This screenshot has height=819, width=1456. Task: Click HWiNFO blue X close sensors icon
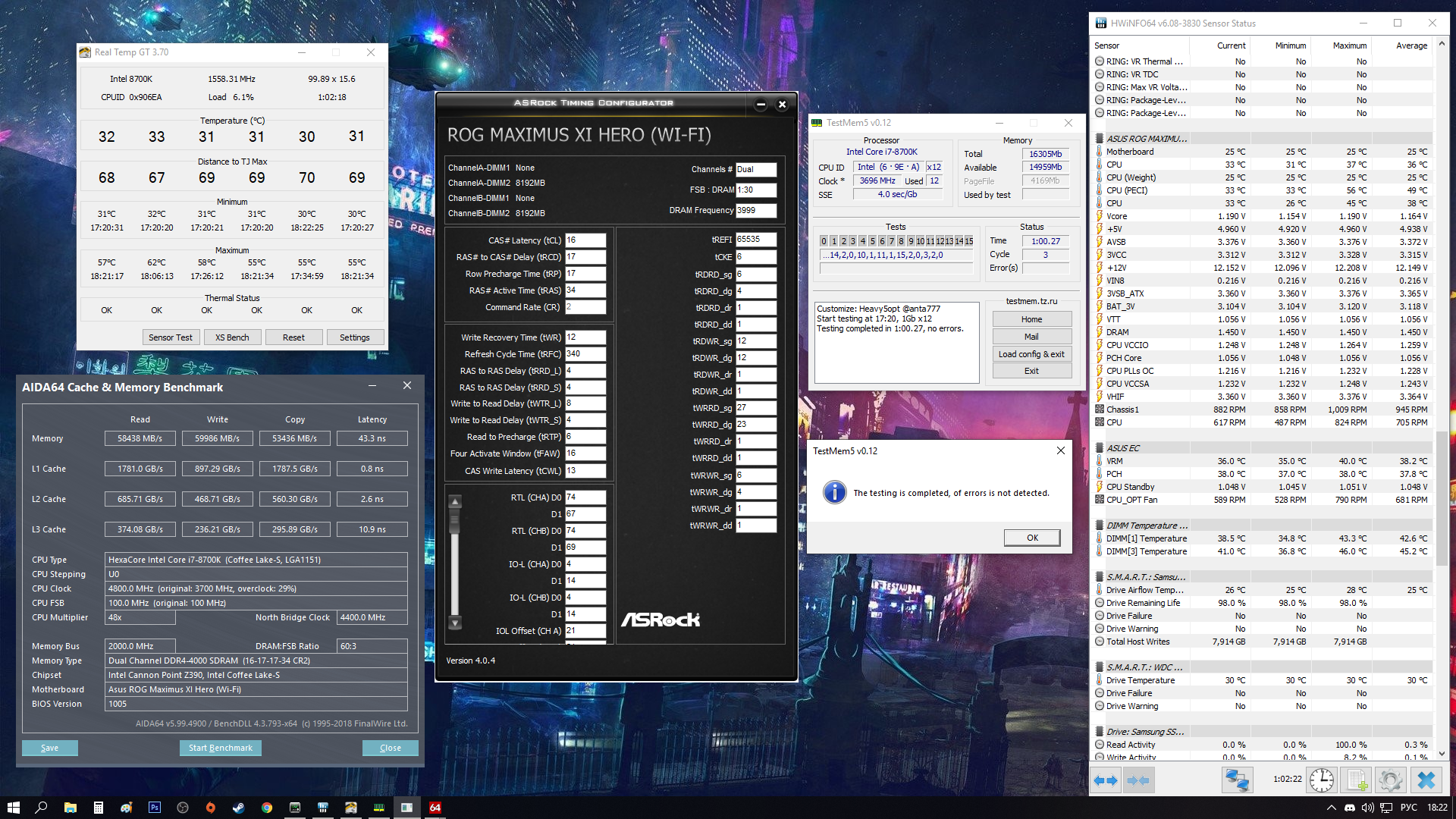[x=1426, y=780]
